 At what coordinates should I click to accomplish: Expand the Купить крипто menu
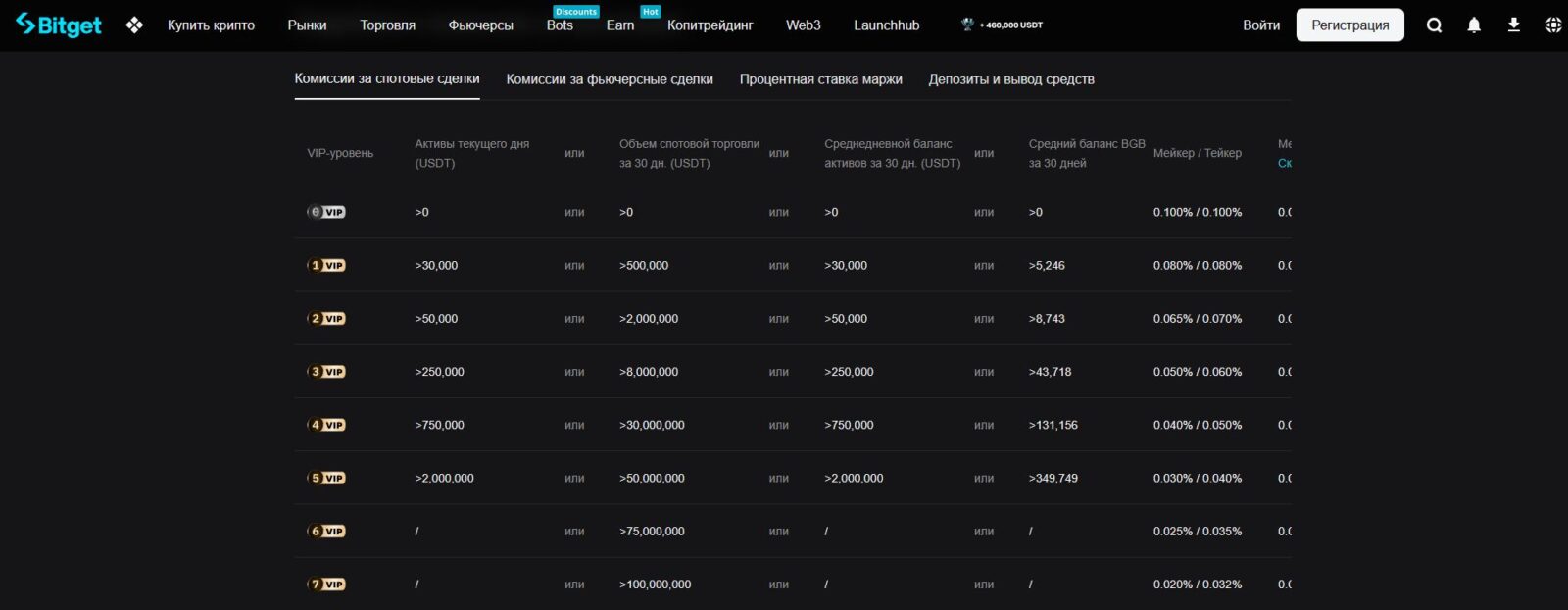[211, 25]
